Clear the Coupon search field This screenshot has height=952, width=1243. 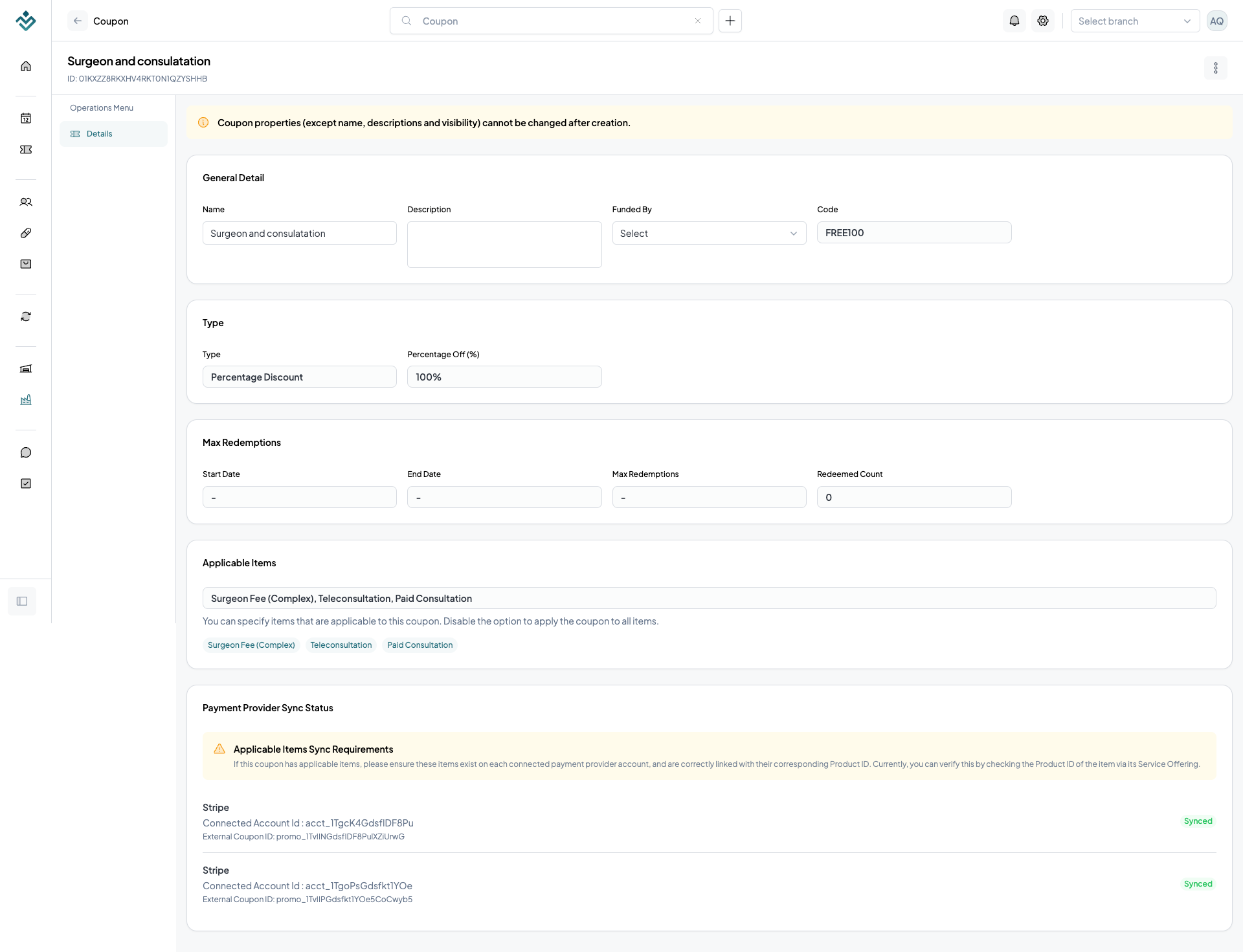click(x=698, y=21)
